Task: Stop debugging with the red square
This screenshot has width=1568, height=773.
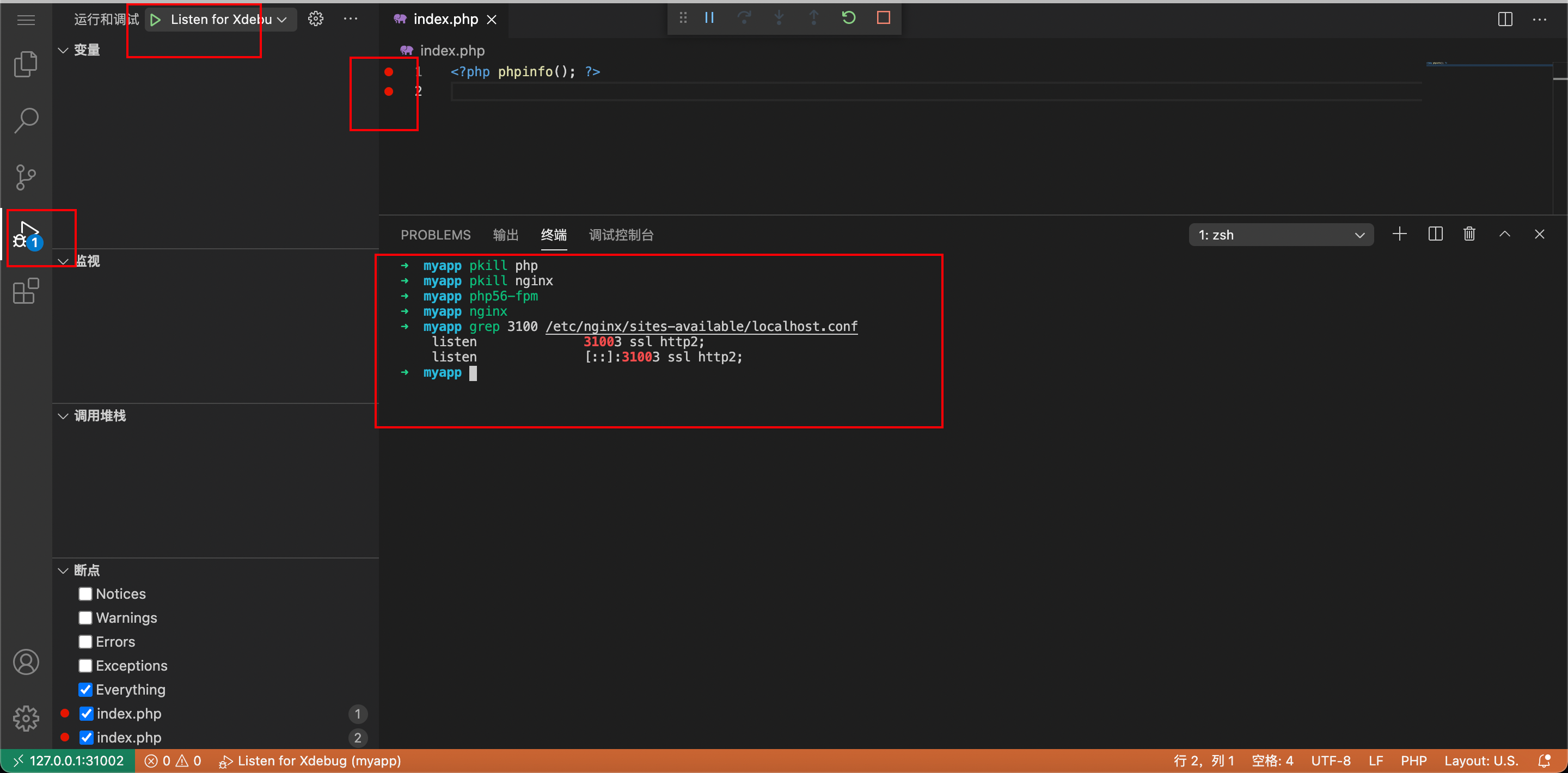Action: click(x=883, y=17)
